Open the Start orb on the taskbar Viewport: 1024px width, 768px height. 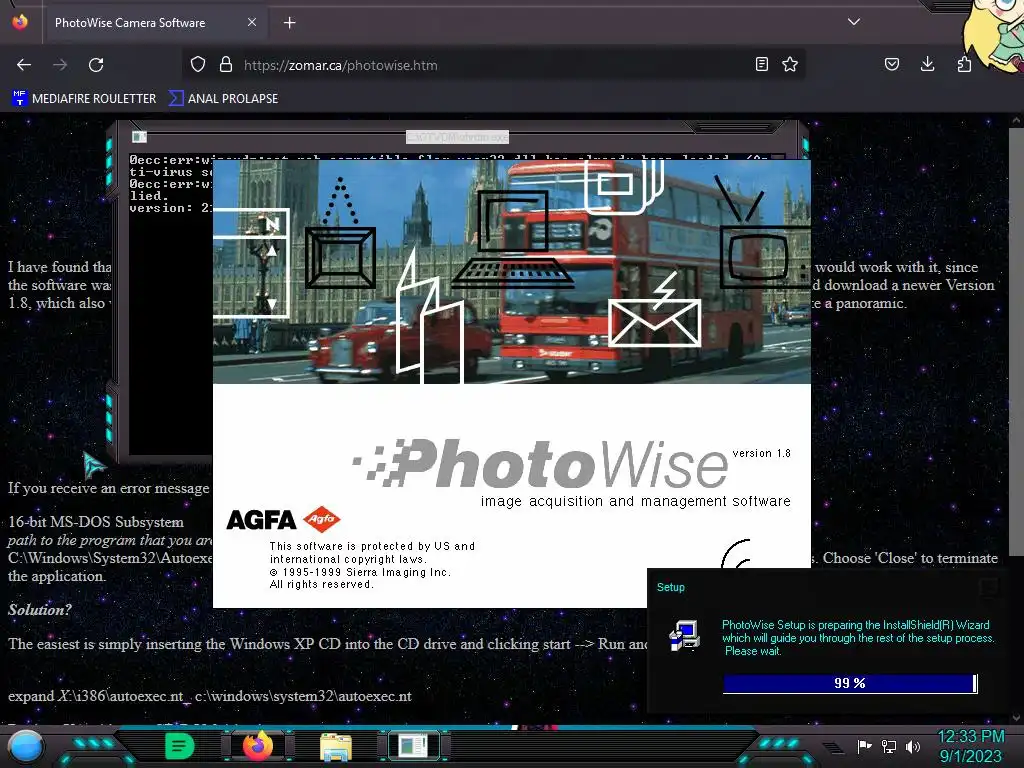pos(26,746)
